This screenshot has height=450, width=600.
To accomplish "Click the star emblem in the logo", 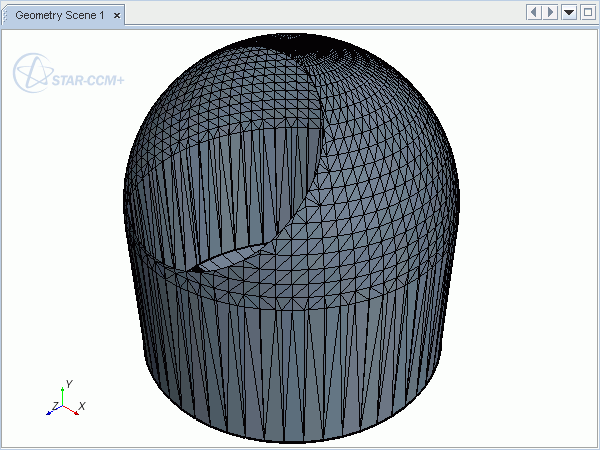I will point(32,73).
